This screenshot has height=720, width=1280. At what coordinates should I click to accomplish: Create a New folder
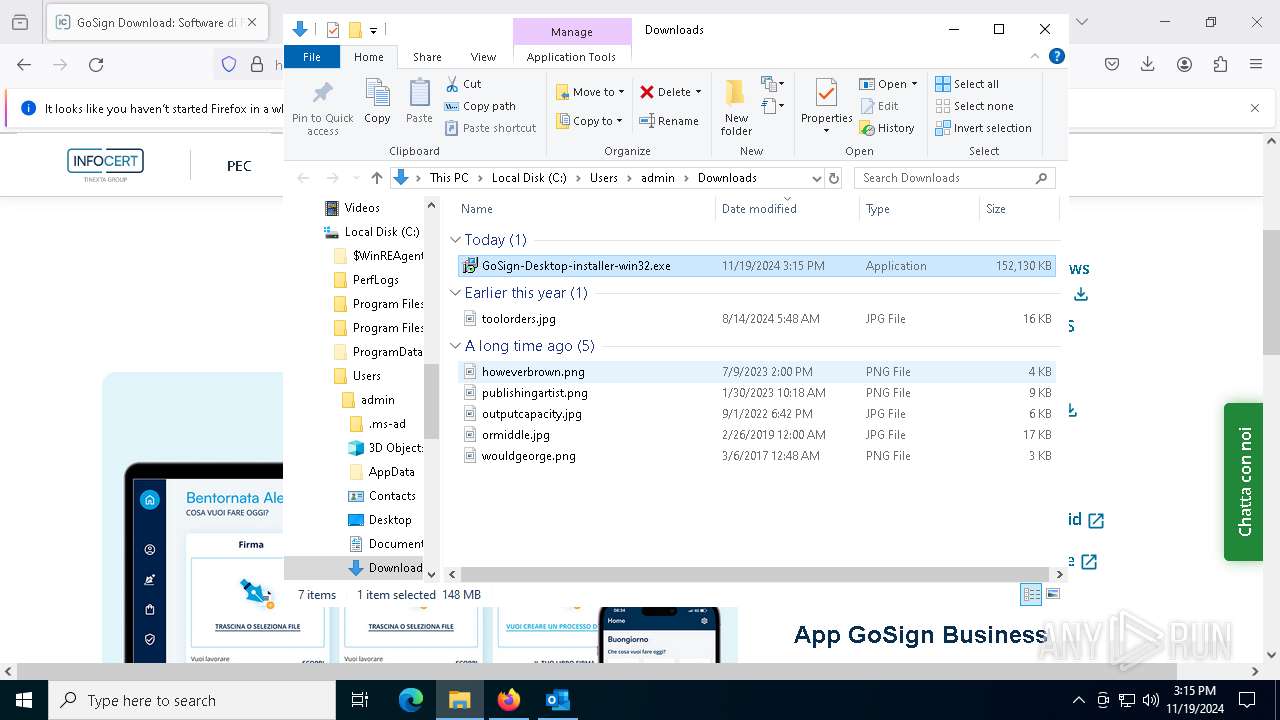coord(736,108)
